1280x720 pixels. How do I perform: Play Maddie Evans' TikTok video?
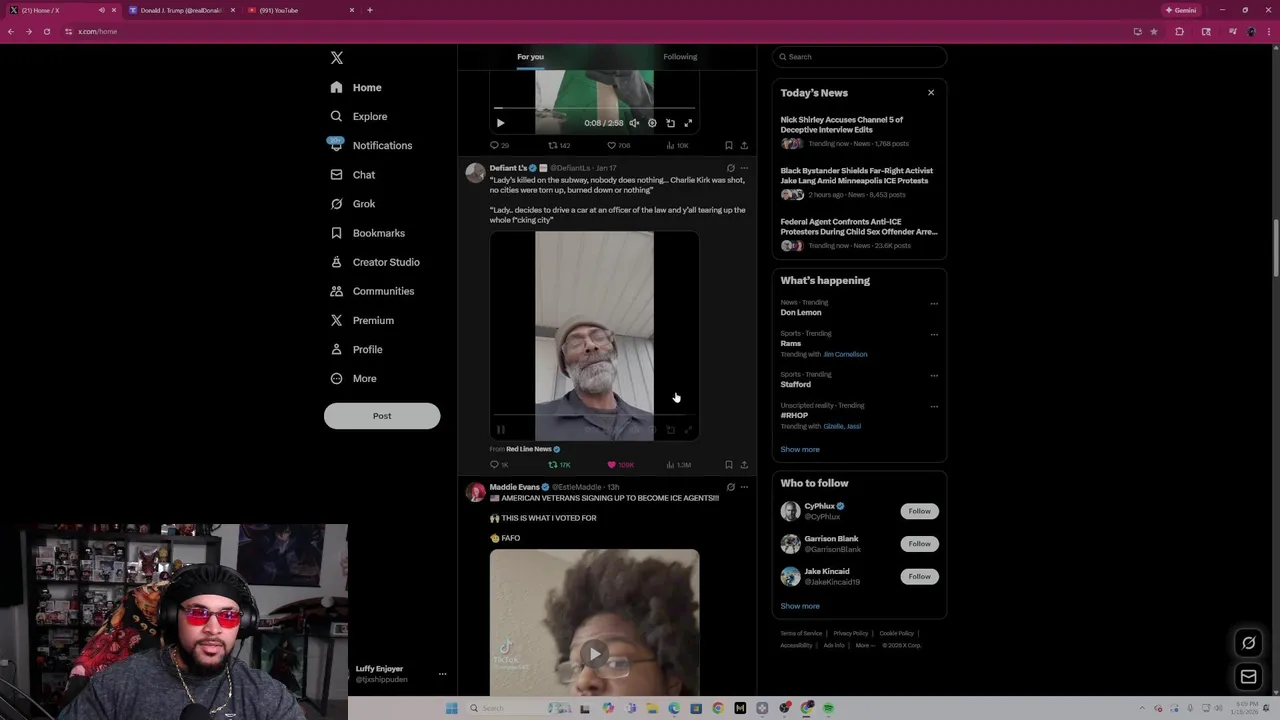click(x=594, y=654)
